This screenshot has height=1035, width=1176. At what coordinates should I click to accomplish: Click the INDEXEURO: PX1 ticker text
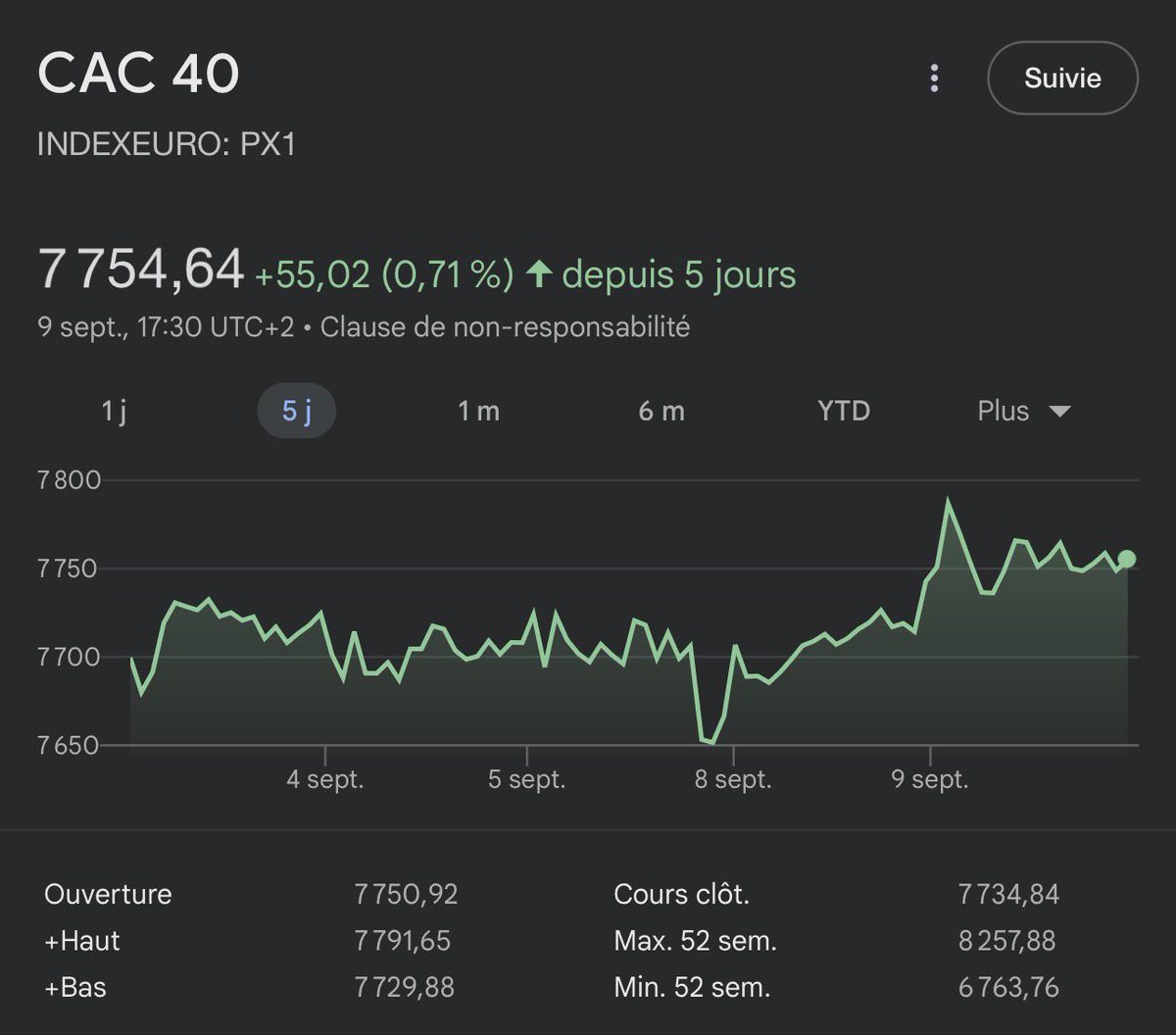pyautogui.click(x=167, y=145)
